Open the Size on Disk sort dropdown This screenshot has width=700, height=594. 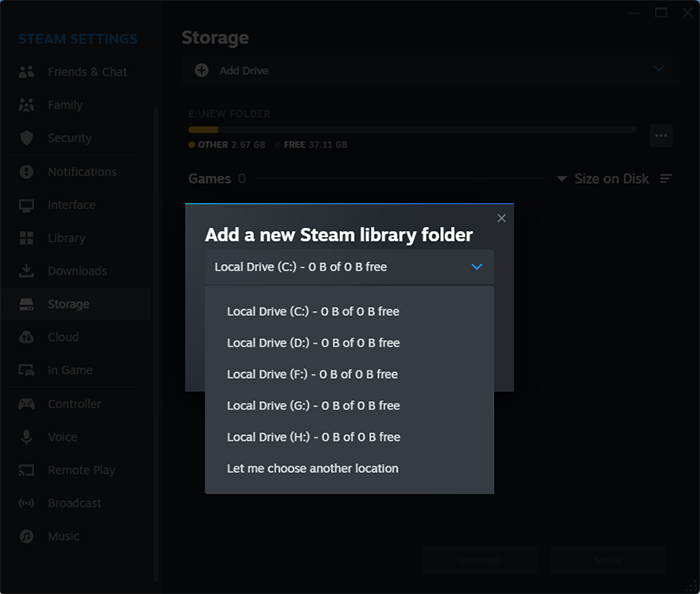603,179
